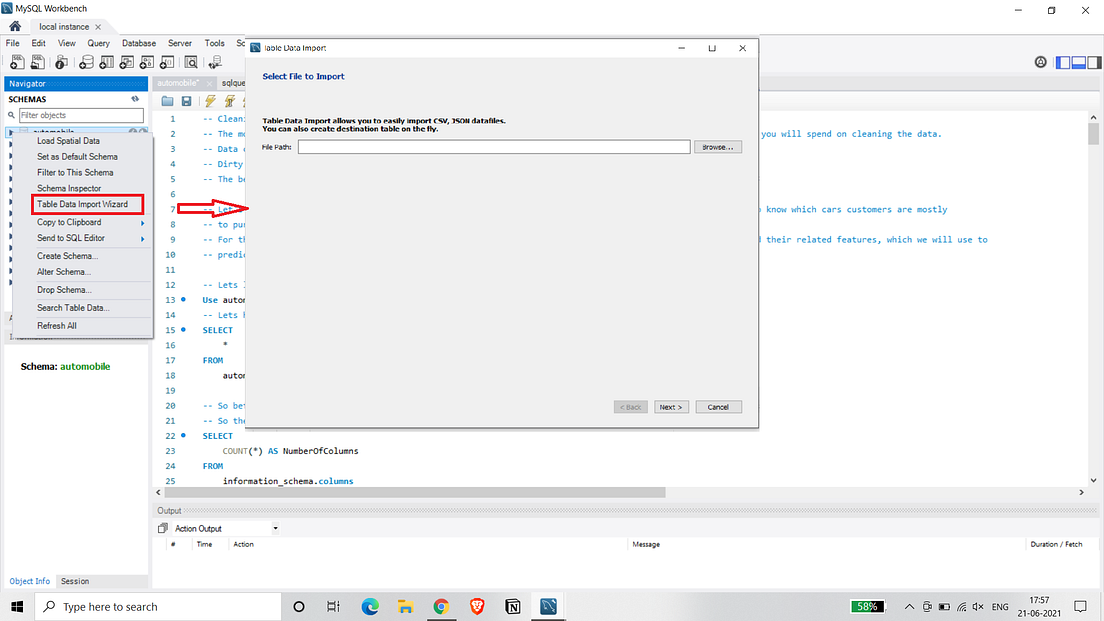Screen dimensions: 1104x621
Task: Expand the Send to SQL Editor submenu
Action: click(x=68, y=238)
